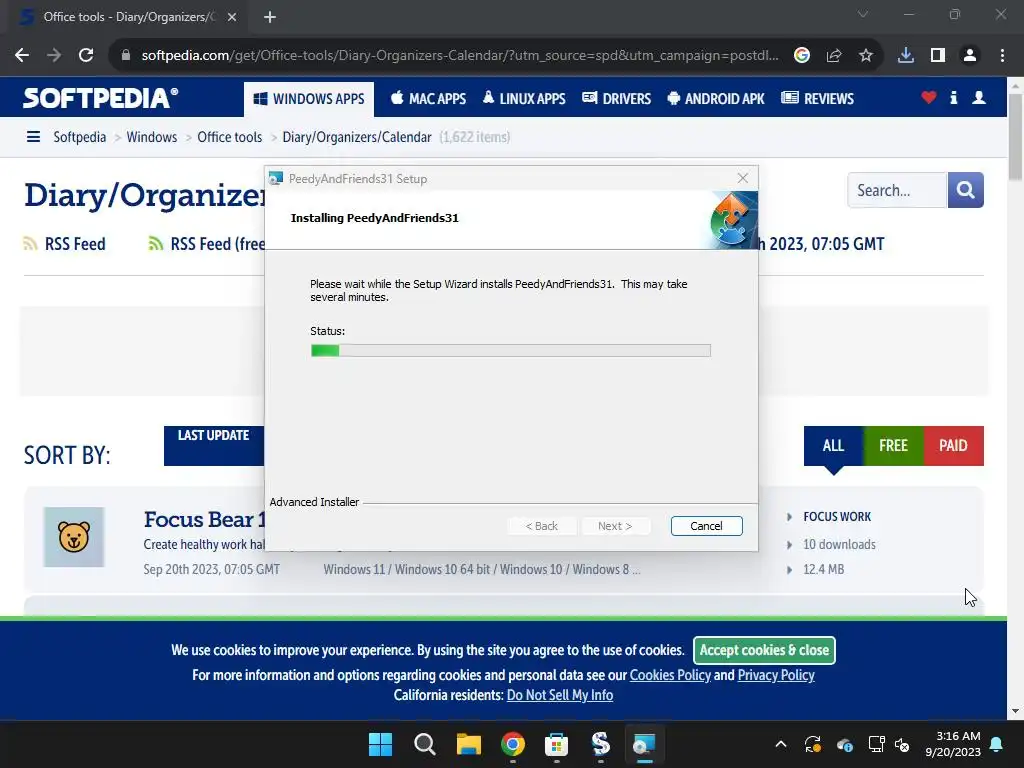This screenshot has width=1024, height=768.
Task: Click the installation progress bar
Action: click(511, 351)
